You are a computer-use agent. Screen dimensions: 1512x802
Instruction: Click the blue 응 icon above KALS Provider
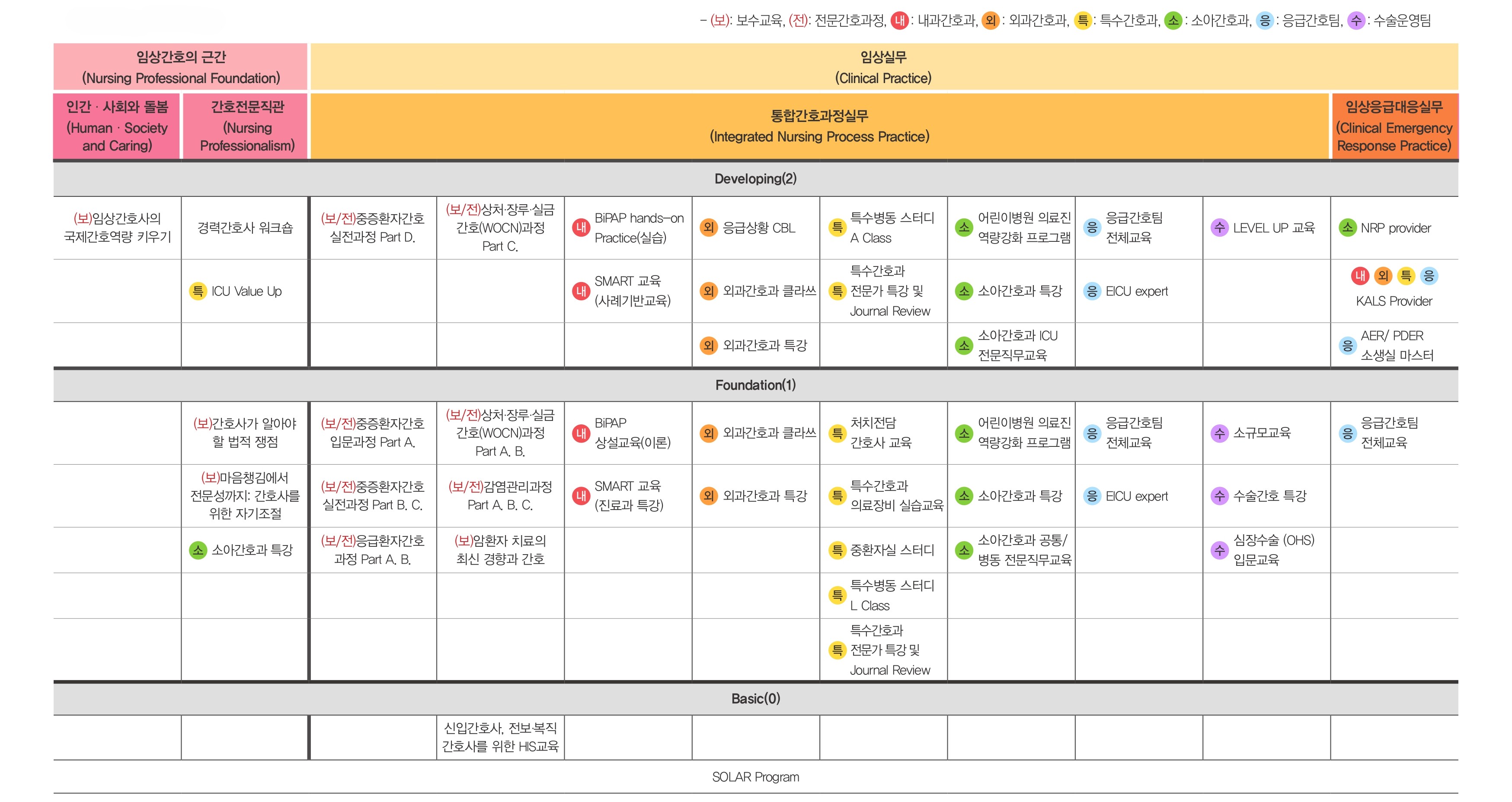click(1429, 276)
